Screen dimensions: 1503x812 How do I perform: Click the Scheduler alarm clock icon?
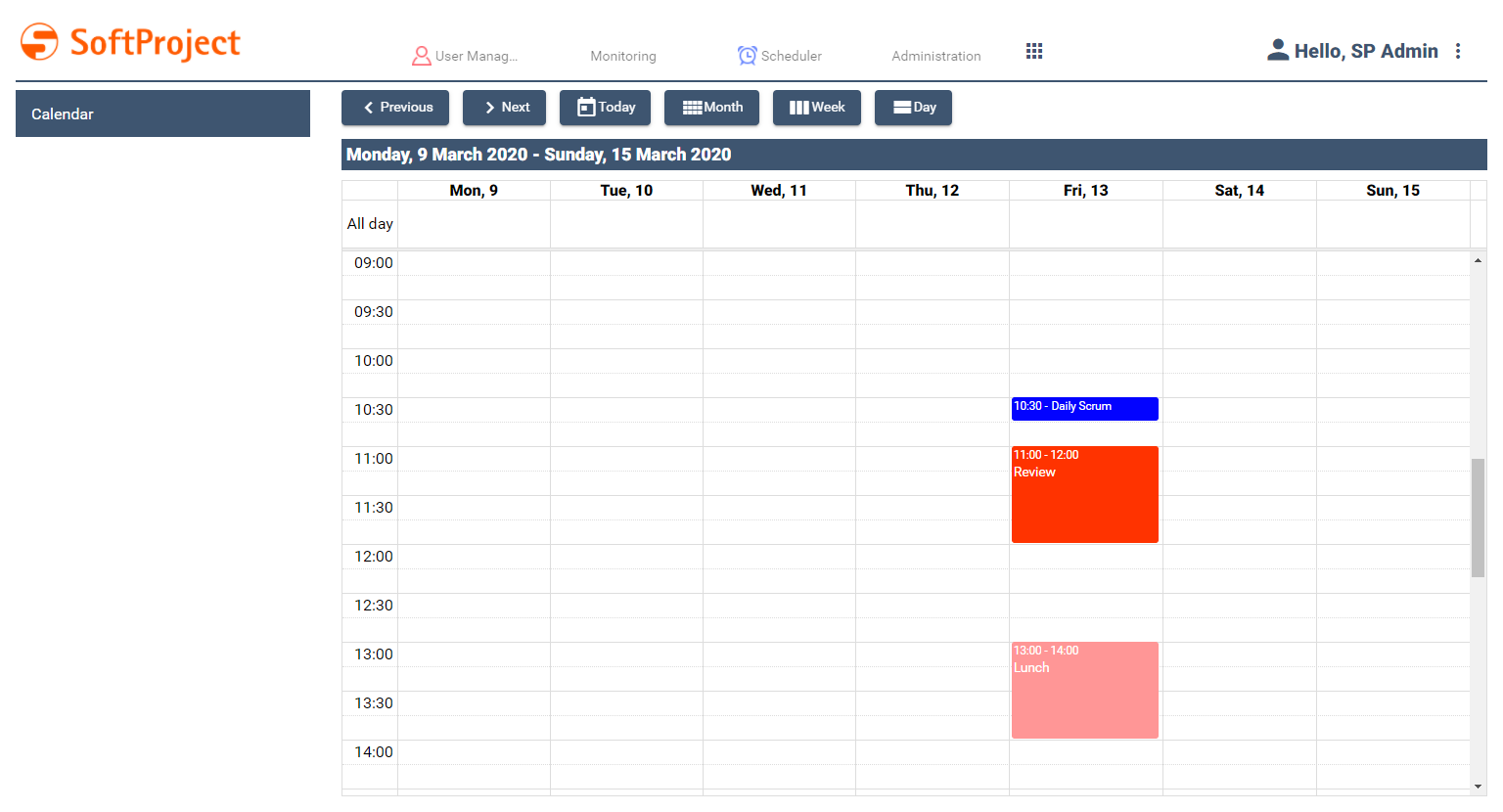(x=746, y=56)
